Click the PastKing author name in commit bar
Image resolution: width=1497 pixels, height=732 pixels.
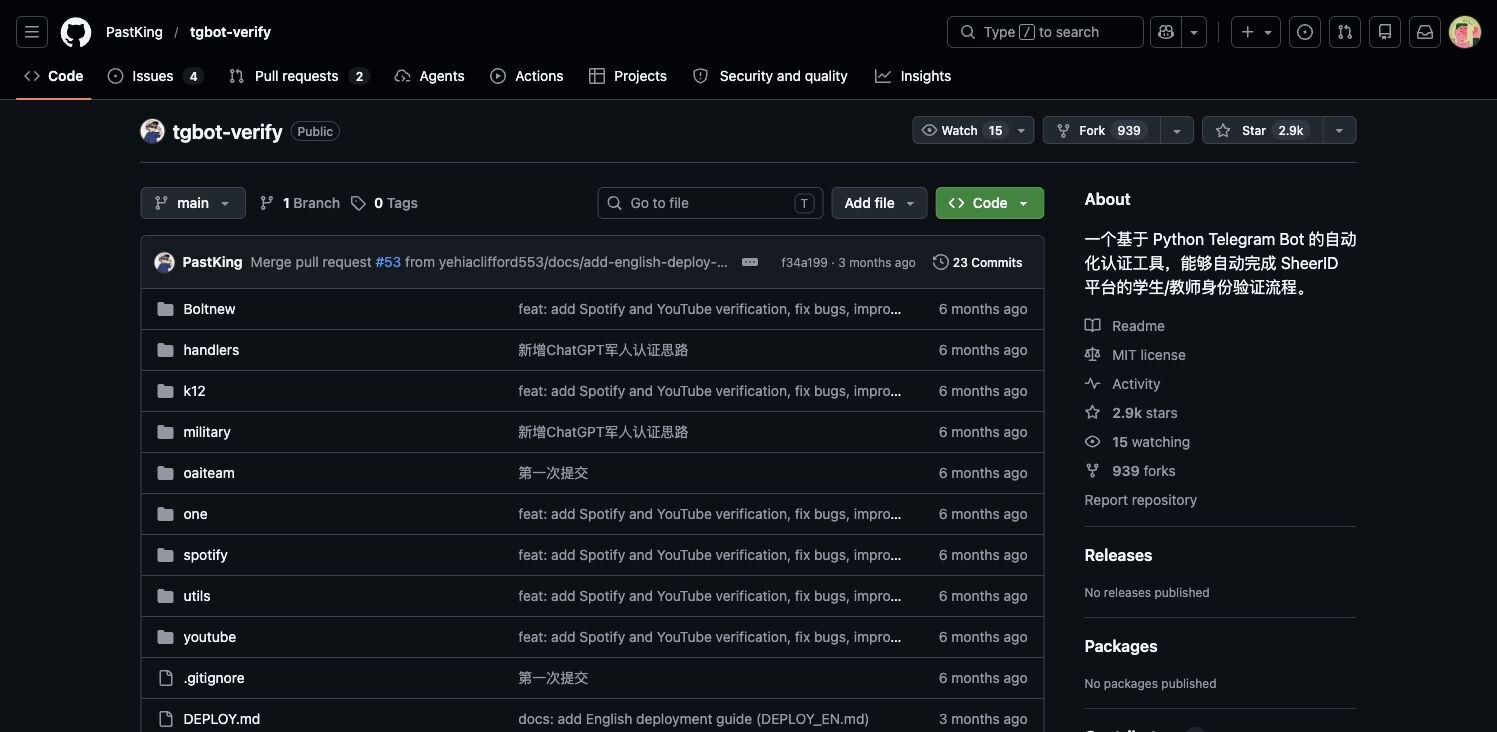pyautogui.click(x=212, y=262)
